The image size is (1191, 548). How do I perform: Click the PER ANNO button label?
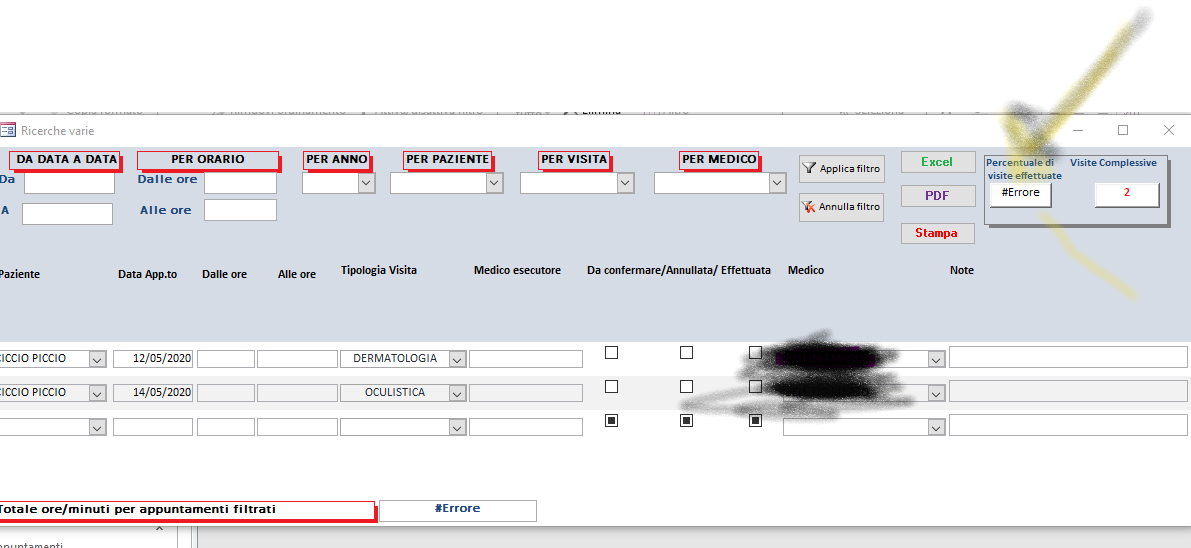[336, 160]
